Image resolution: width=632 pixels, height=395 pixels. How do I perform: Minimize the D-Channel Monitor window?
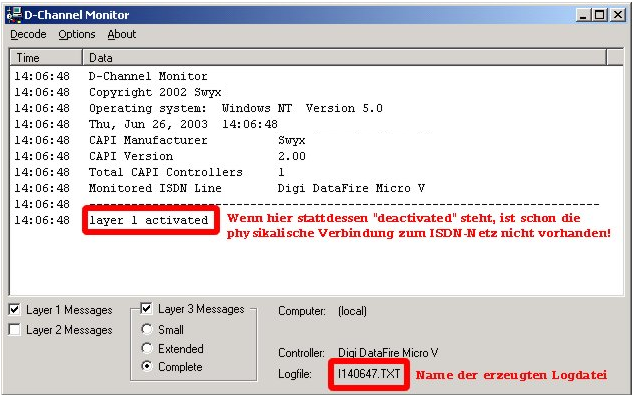point(583,15)
